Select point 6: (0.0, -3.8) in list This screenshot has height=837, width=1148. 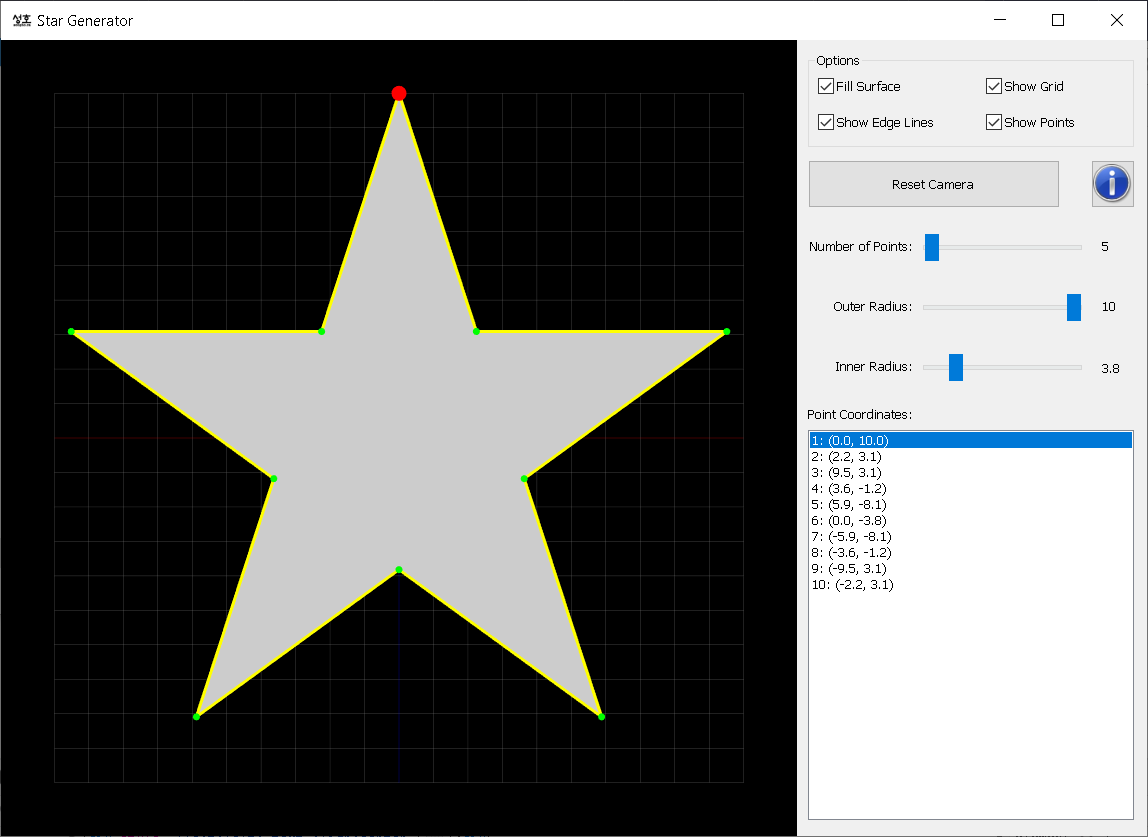point(849,521)
